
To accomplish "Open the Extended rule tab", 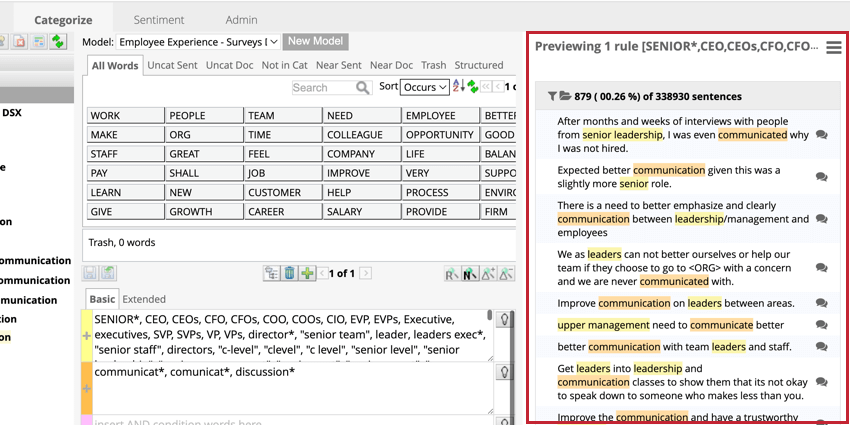I will click(144, 298).
